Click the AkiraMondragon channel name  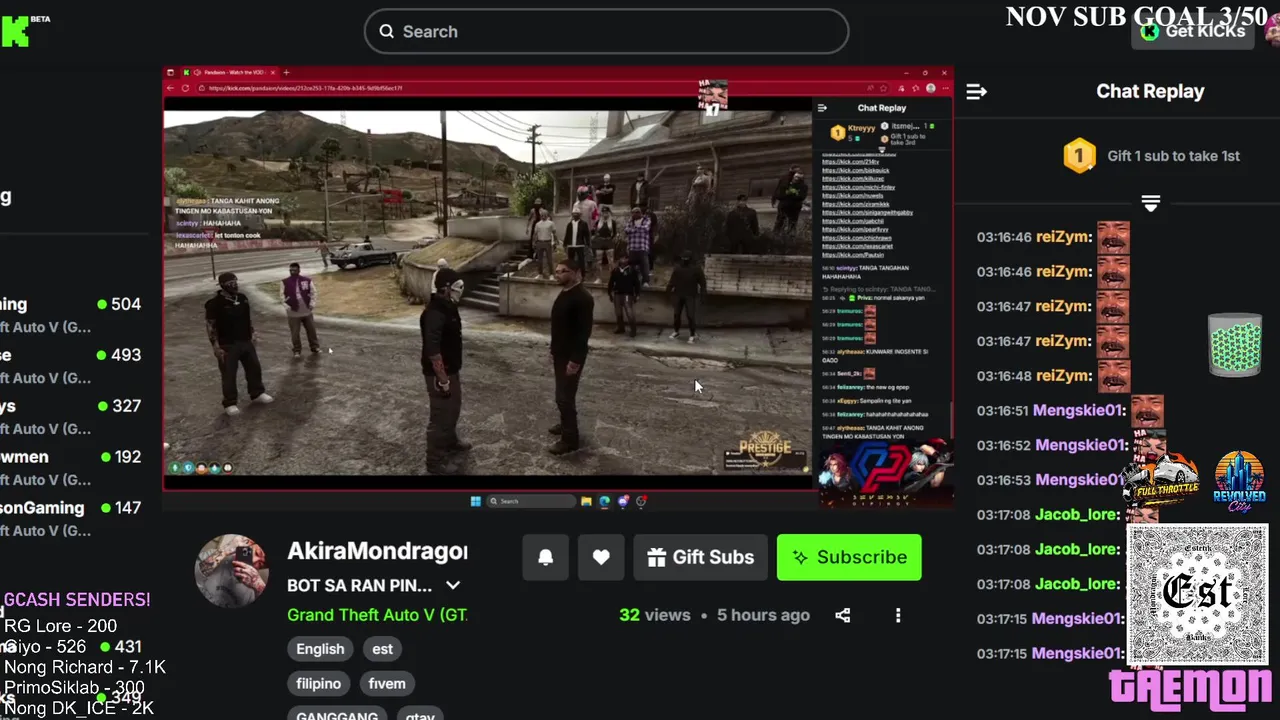(377, 551)
